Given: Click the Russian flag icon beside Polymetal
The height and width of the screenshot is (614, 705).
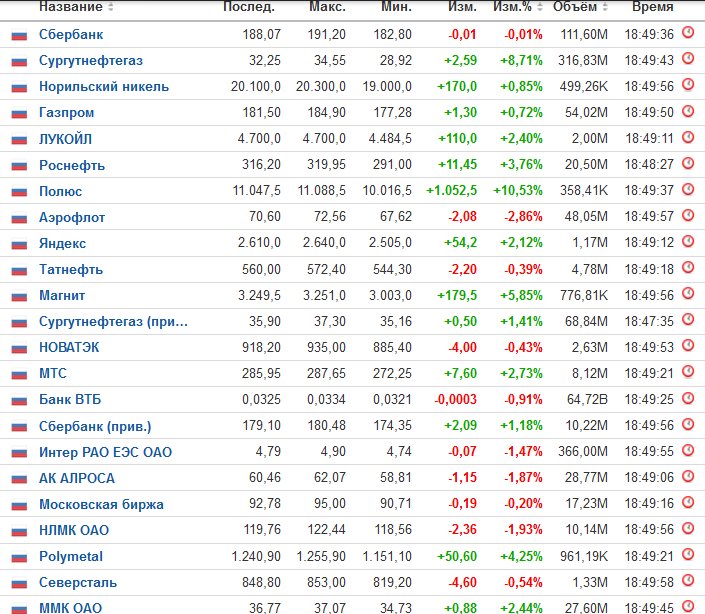Looking at the screenshot, I should point(19,557).
